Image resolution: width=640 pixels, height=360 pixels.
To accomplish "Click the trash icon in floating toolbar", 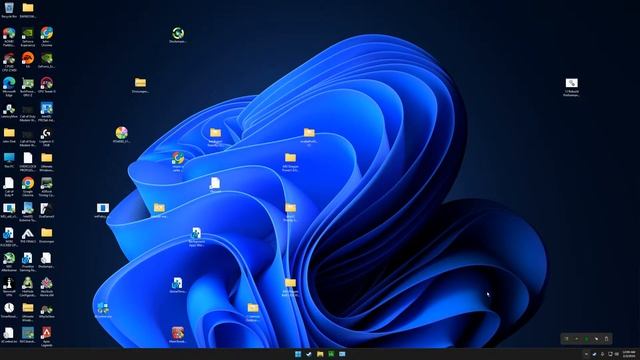I will 607,339.
